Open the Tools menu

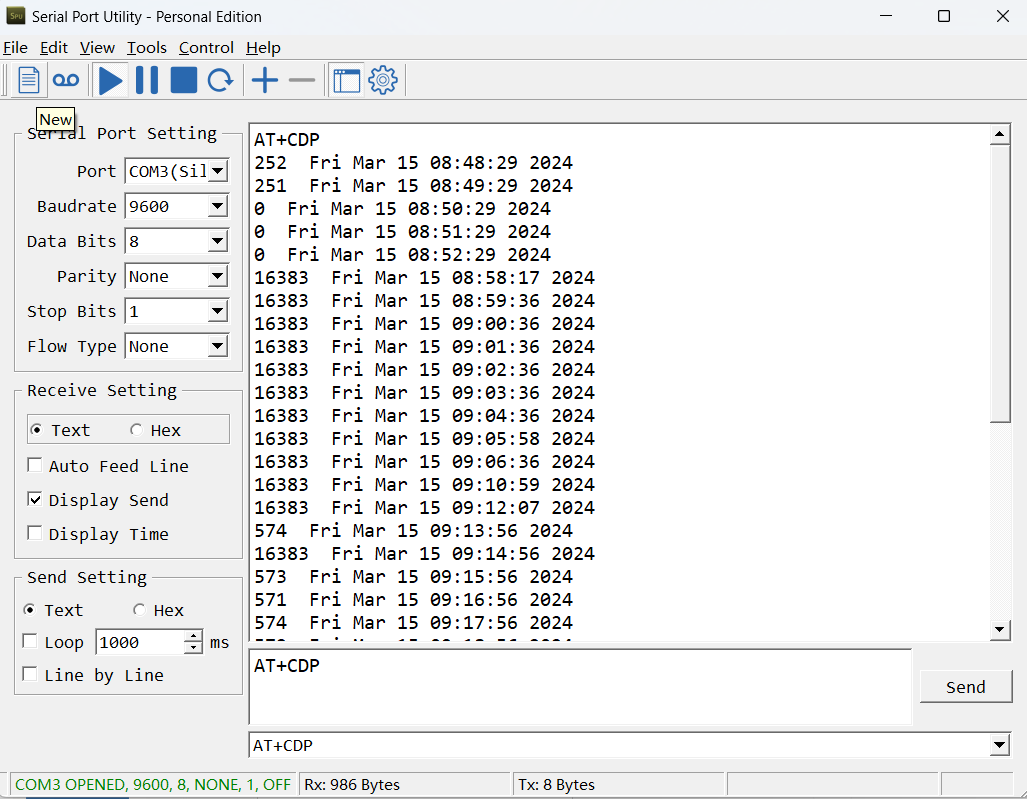click(147, 48)
